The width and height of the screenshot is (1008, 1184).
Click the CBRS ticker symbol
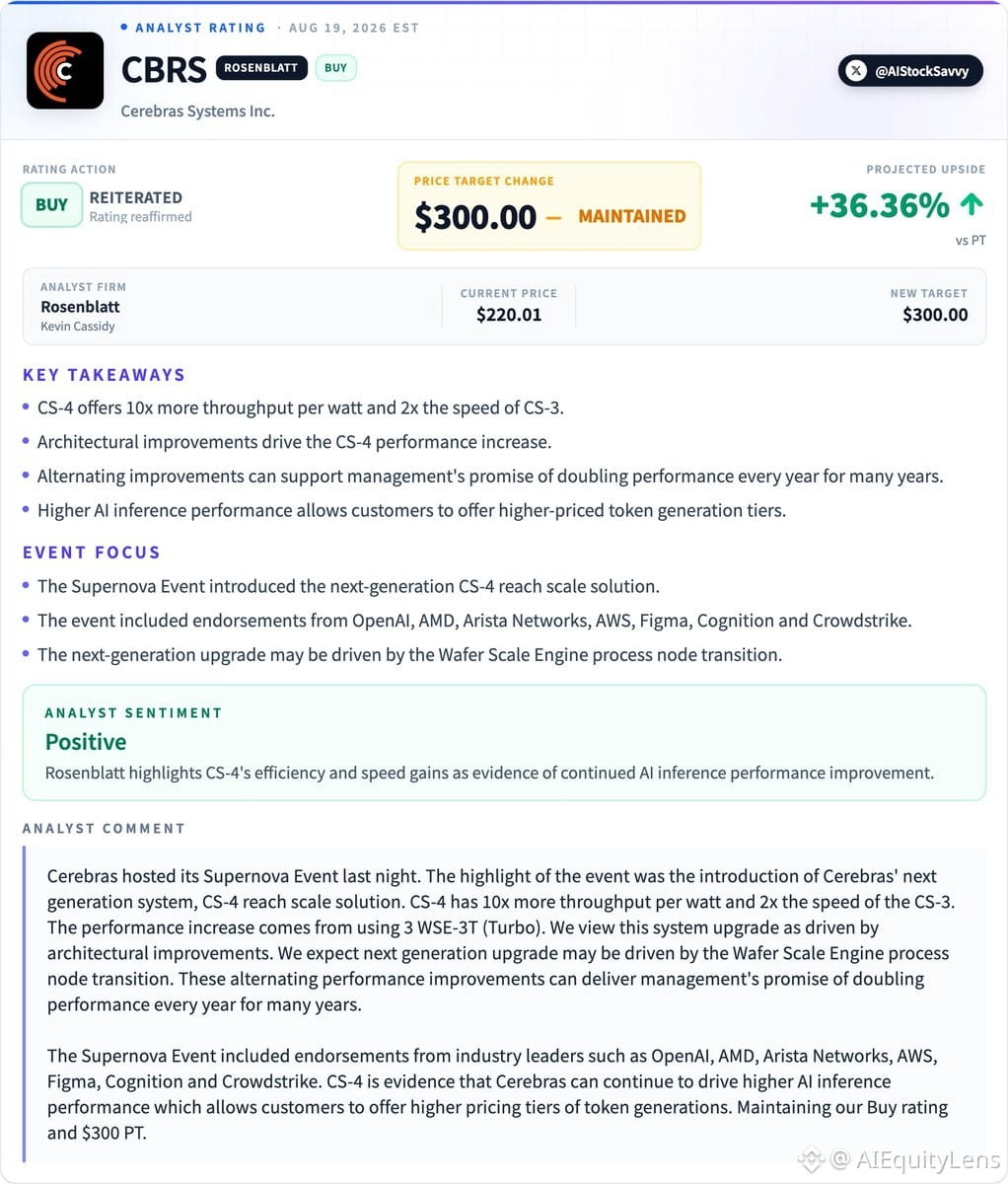coord(164,69)
